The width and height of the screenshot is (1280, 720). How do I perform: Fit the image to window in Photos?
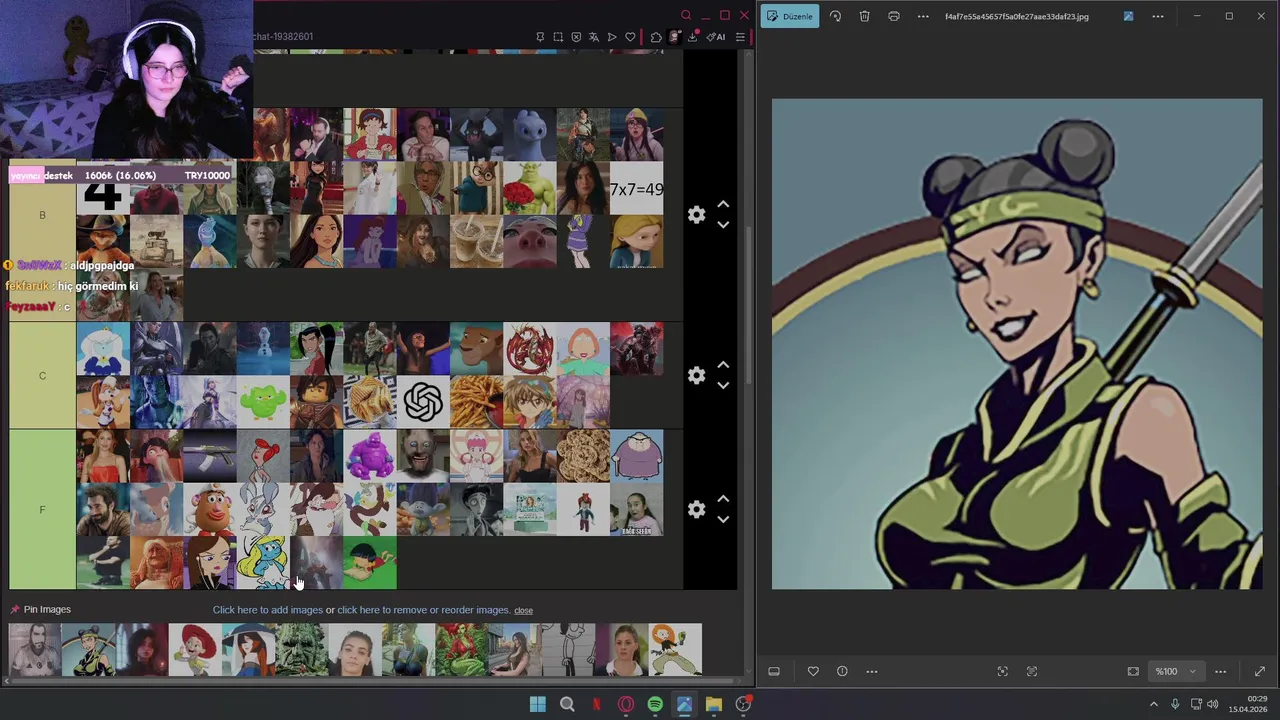coord(1133,671)
